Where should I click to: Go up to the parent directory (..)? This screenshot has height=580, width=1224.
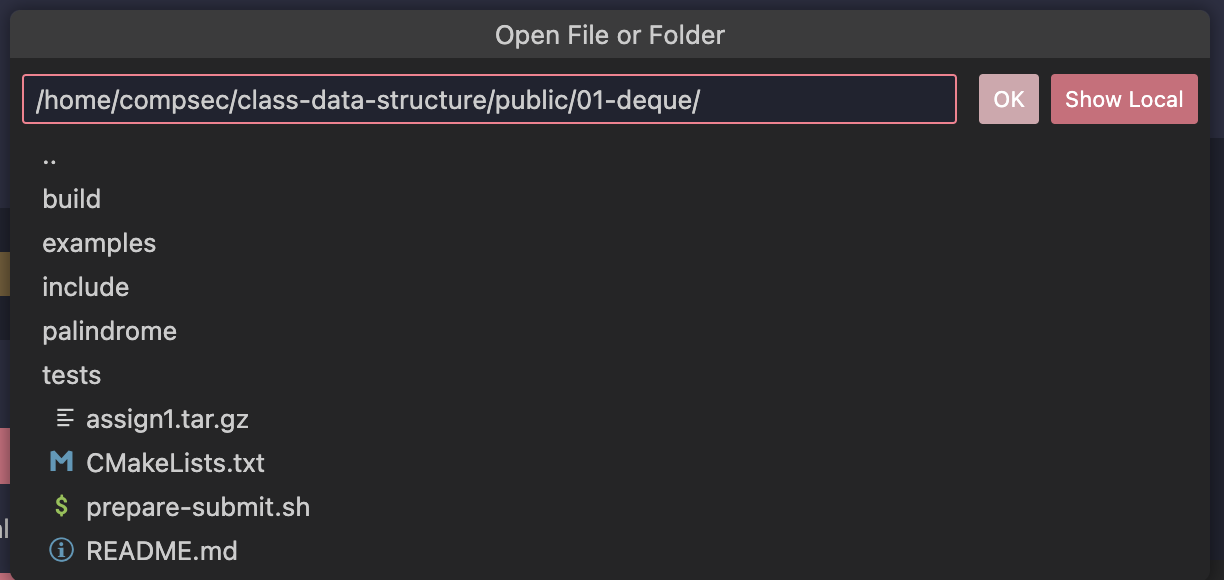coord(50,157)
